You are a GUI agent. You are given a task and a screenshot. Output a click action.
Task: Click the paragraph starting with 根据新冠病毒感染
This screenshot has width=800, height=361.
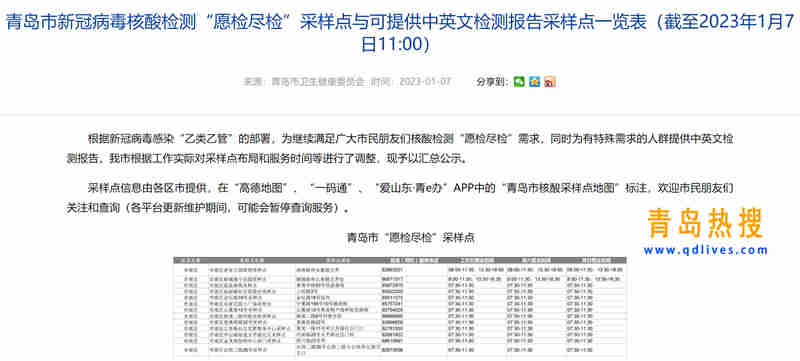pos(400,148)
